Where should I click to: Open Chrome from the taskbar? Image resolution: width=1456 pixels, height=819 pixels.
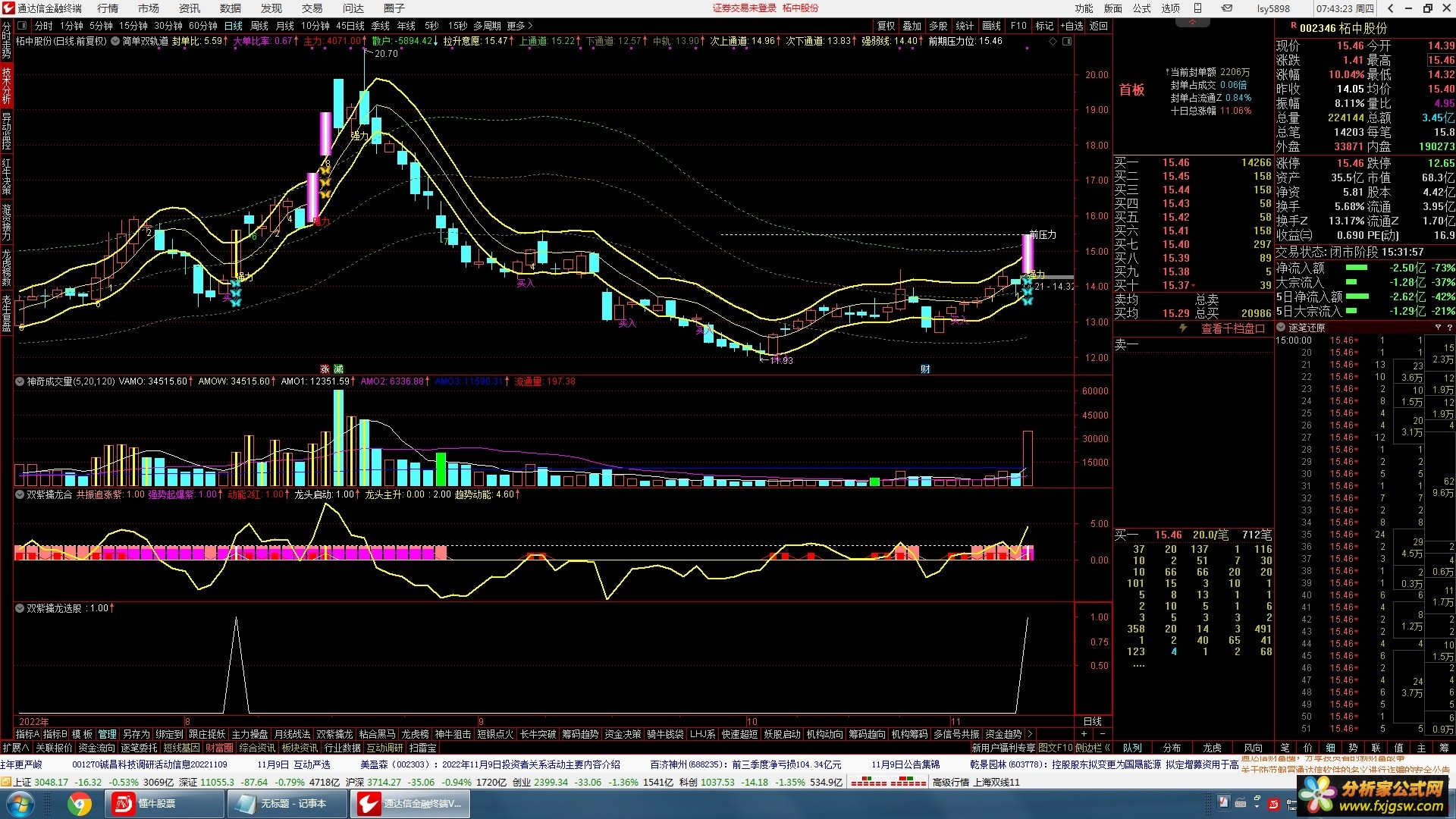click(79, 804)
